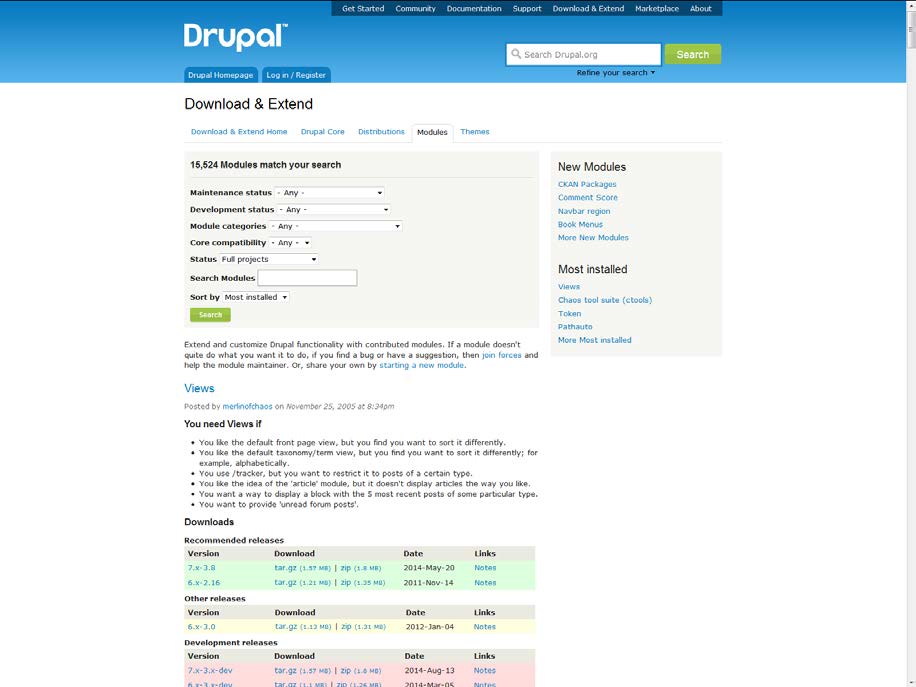Open the About menu item
The height and width of the screenshot is (687, 916).
tap(700, 9)
